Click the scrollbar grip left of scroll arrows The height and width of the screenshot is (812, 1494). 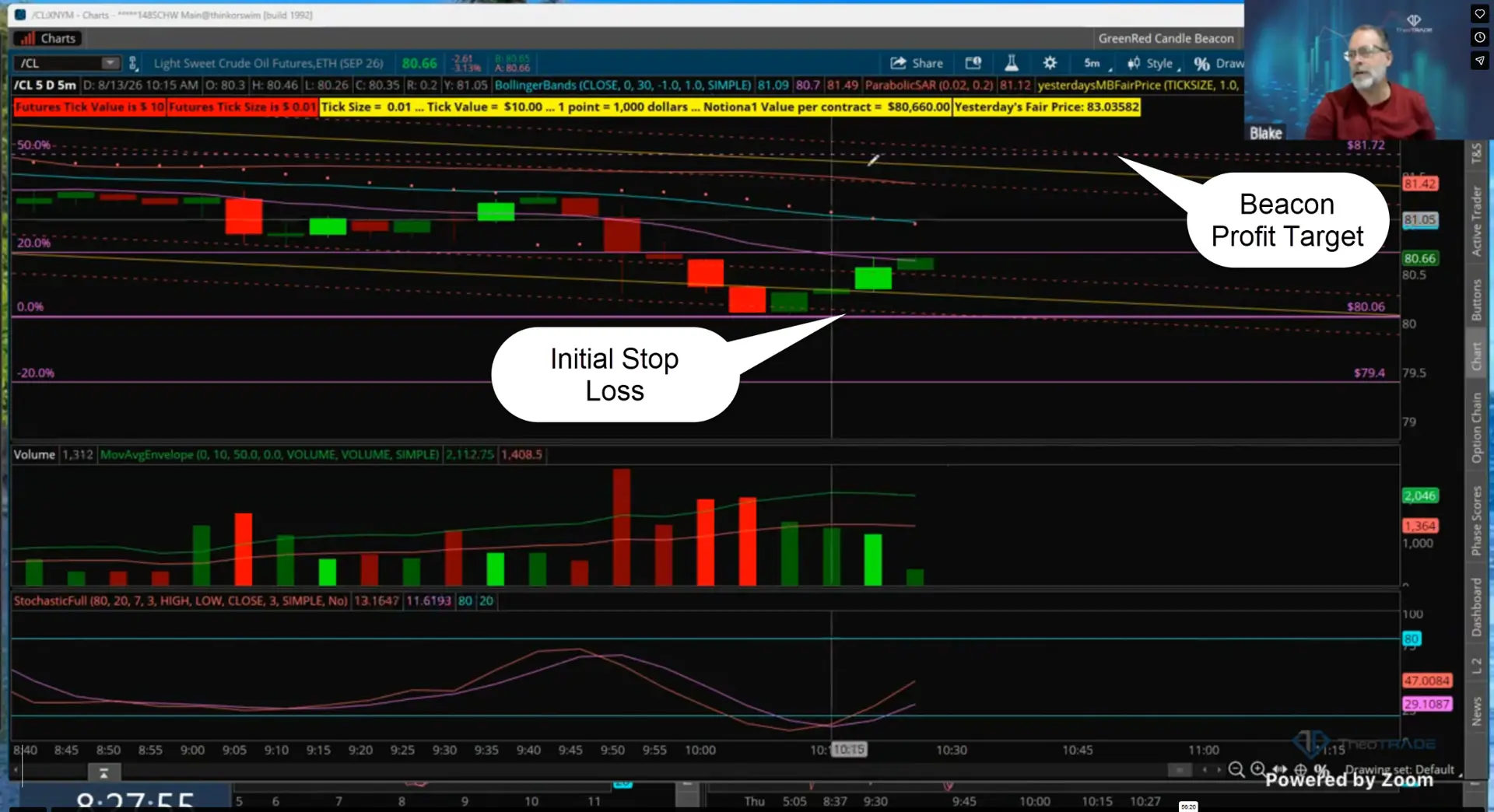click(x=1180, y=769)
